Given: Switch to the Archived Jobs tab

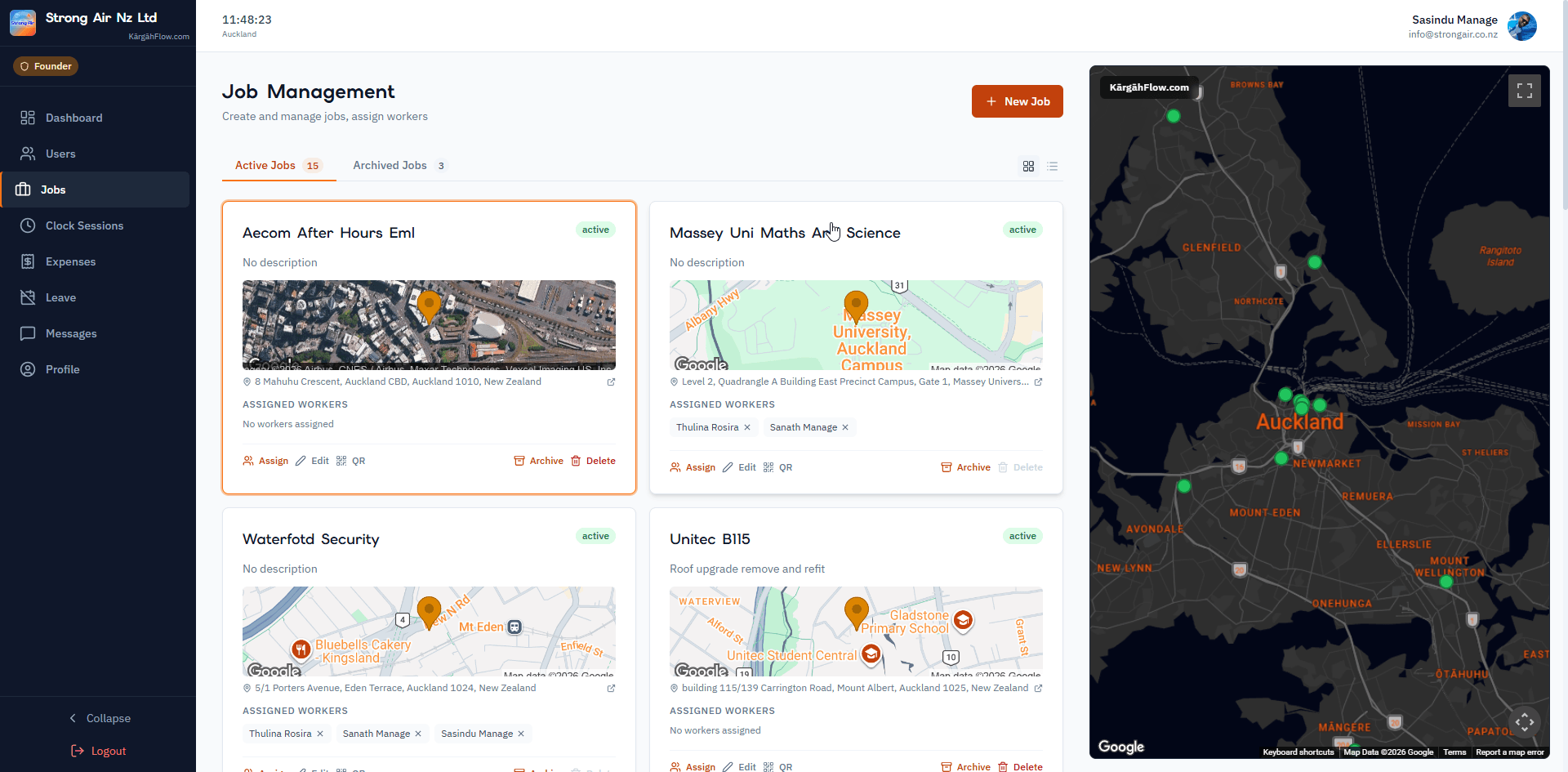Looking at the screenshot, I should [x=399, y=165].
